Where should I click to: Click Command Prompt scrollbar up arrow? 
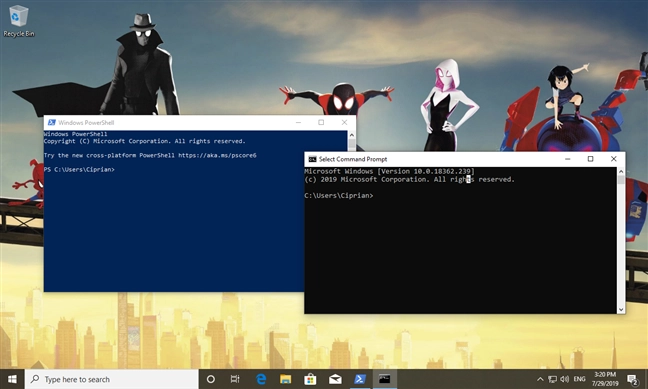pyautogui.click(x=621, y=171)
